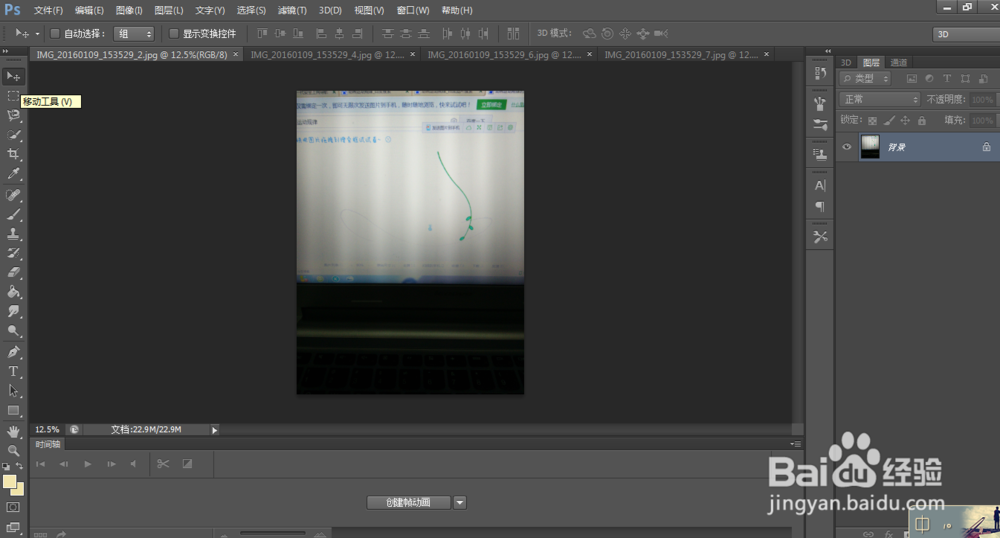Screen dimensions: 1000x538
Task: Toggle lock image pixels brush icon
Action: (x=889, y=120)
